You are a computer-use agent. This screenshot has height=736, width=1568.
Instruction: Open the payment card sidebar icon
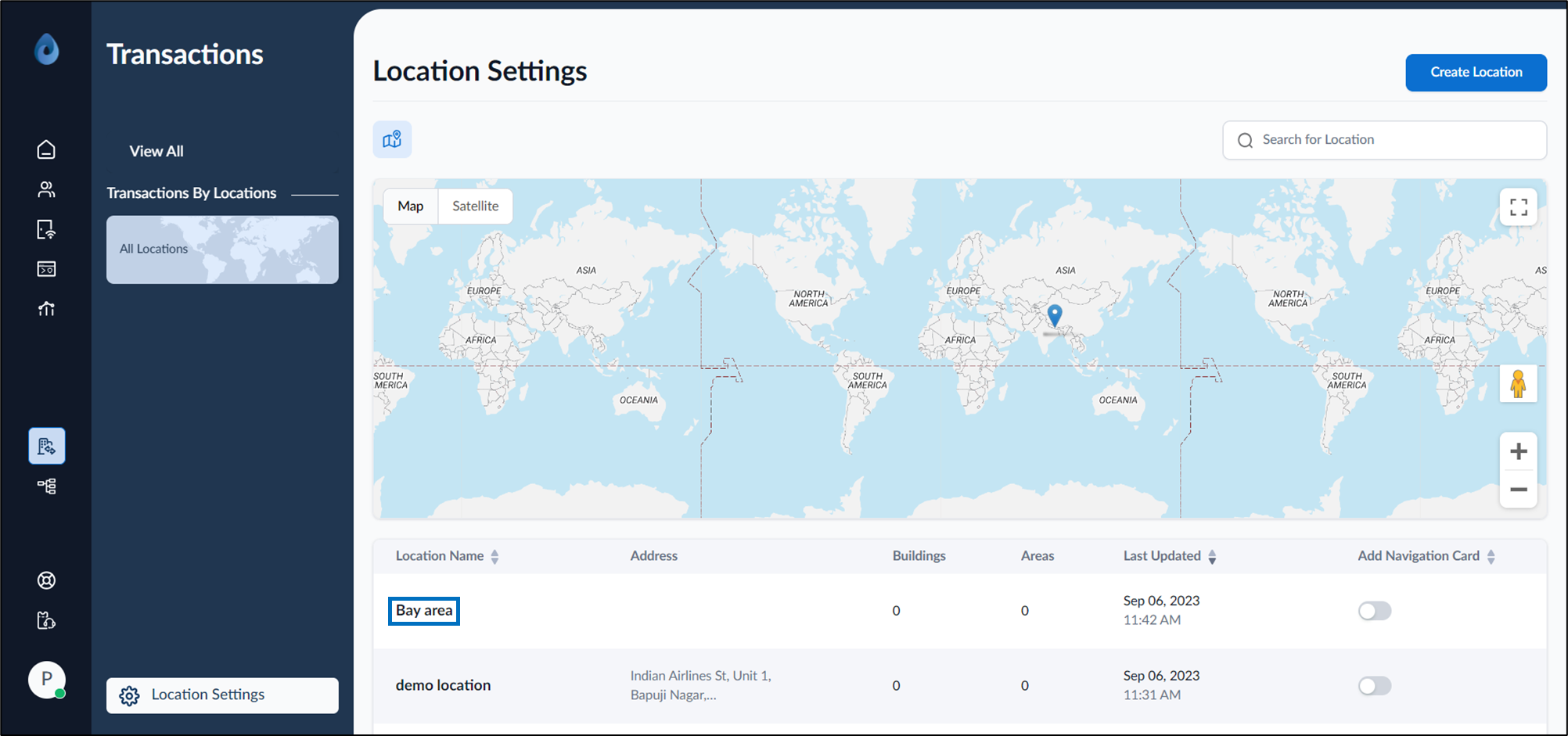tap(46, 269)
